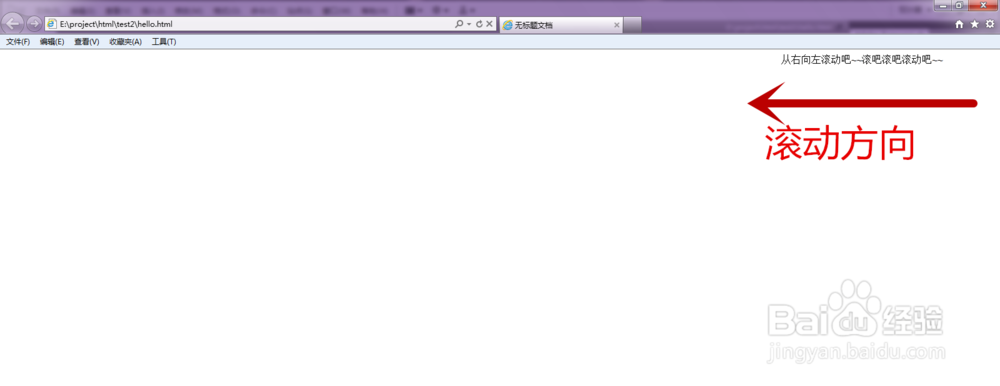The width and height of the screenshot is (1000, 386).
Task: Close the browser window
Action: pos(983,5)
